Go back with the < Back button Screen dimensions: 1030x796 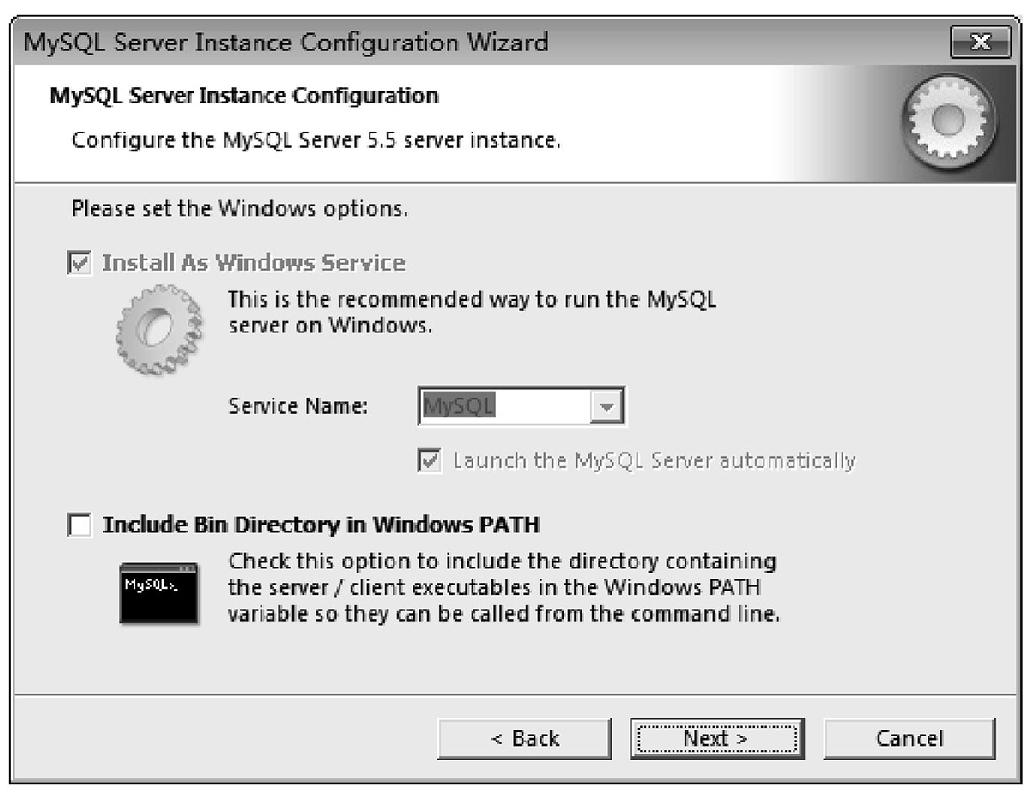[524, 739]
